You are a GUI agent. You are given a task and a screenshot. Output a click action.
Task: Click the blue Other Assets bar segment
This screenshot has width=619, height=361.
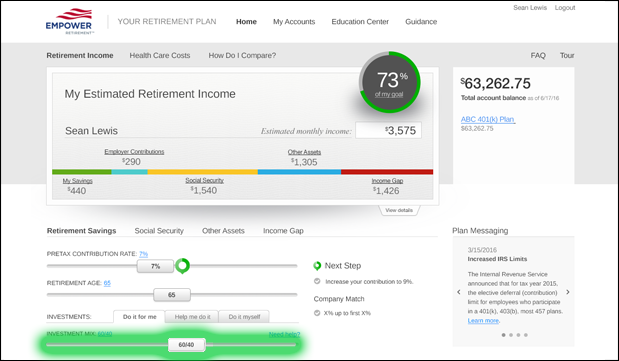[x=299, y=172]
